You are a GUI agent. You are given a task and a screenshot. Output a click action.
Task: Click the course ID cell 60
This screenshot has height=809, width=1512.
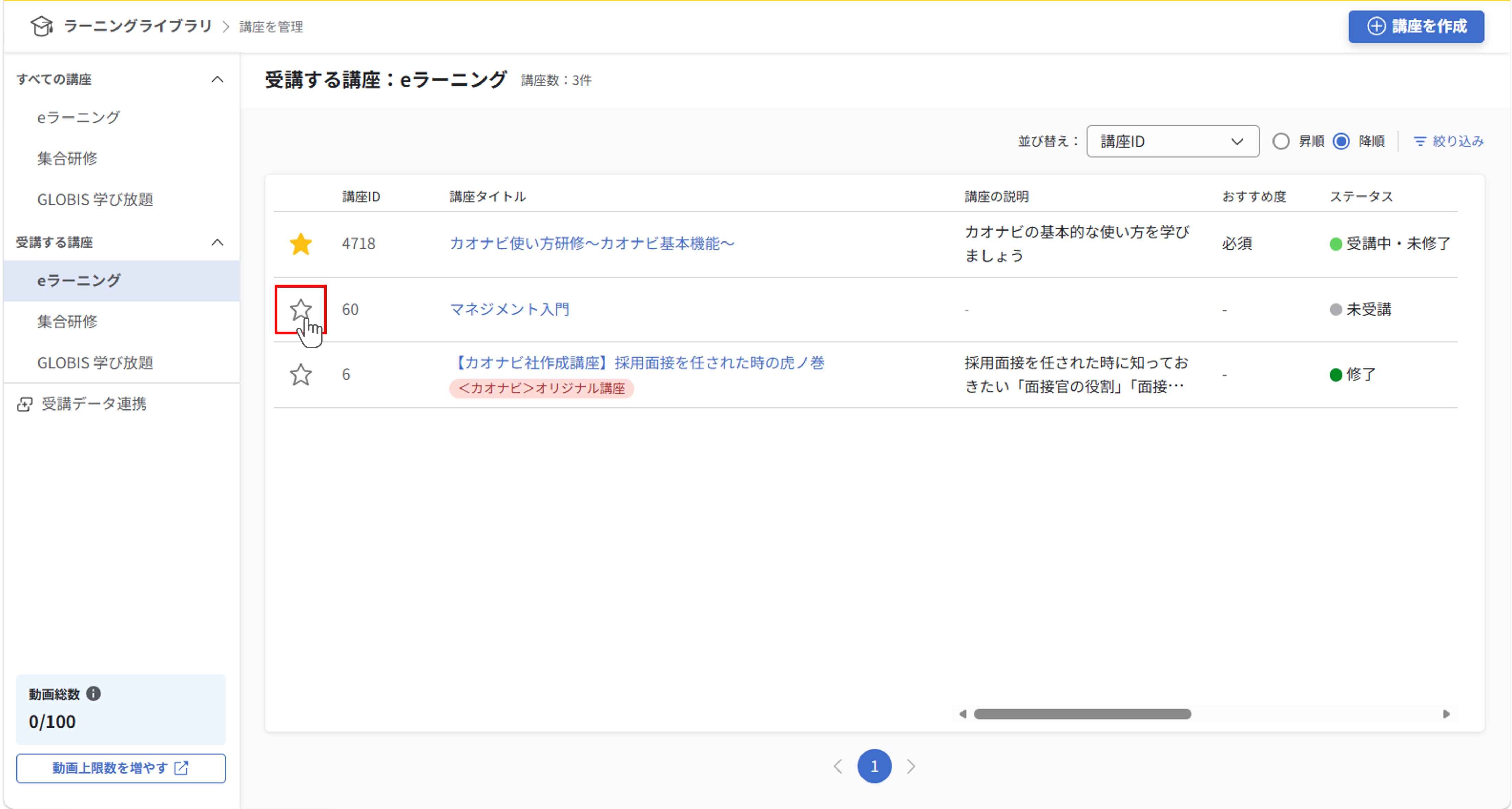pyautogui.click(x=351, y=309)
